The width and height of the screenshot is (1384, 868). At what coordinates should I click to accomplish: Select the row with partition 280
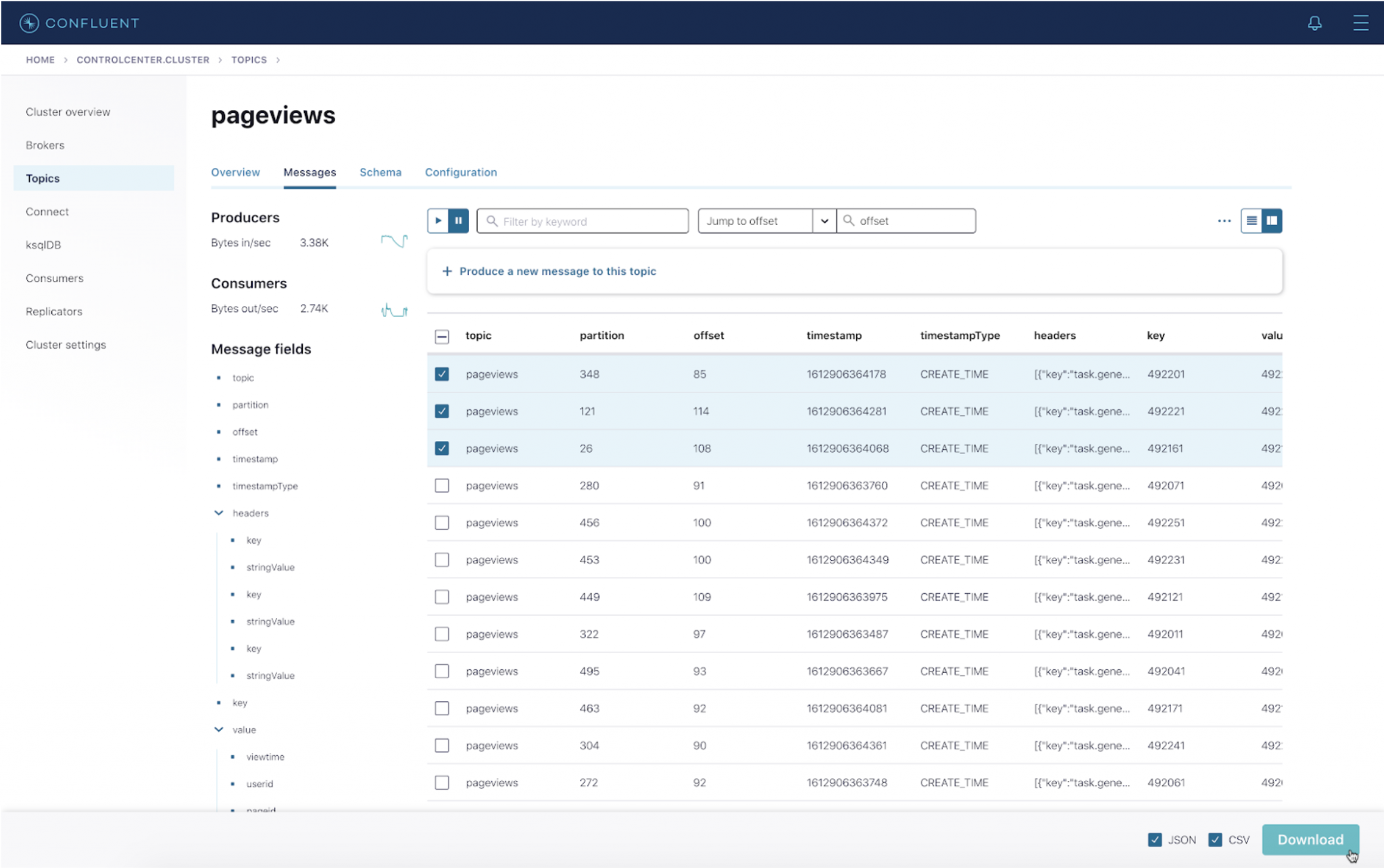click(x=442, y=486)
